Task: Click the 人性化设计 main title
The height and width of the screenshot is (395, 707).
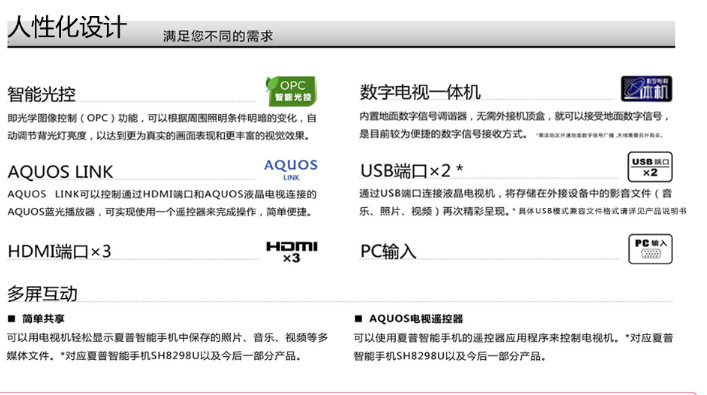Action: click(68, 27)
